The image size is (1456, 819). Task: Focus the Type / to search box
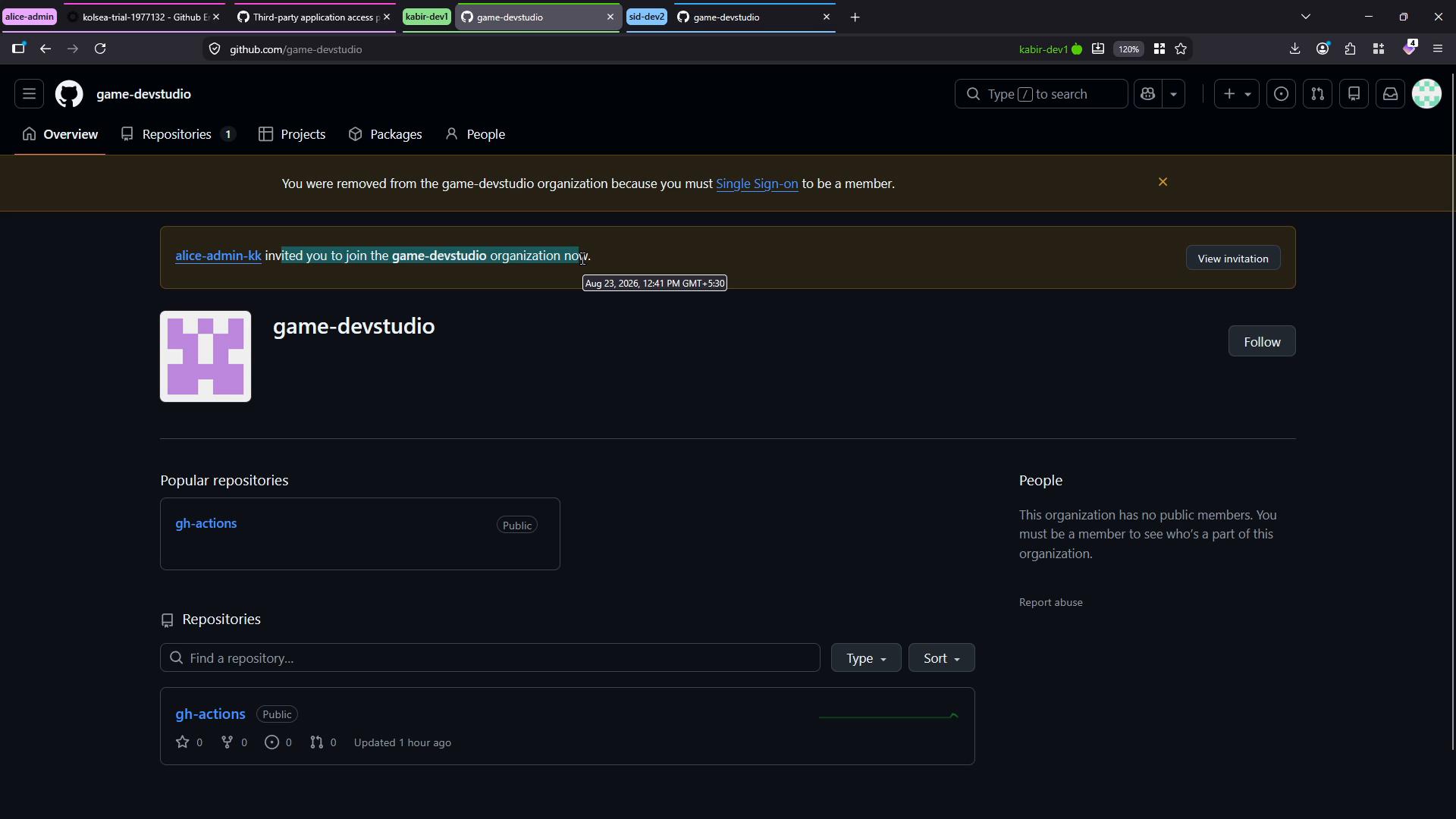coord(1041,94)
